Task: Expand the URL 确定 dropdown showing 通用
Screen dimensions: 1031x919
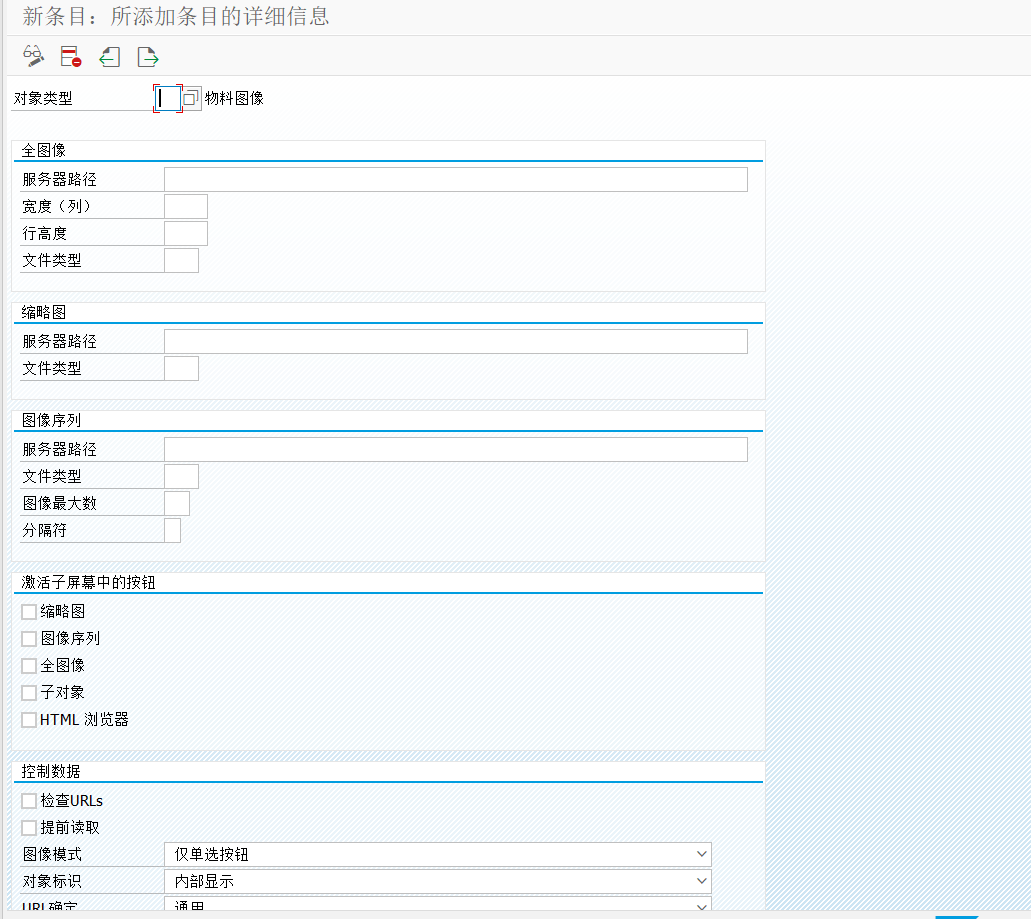Action: [437, 906]
